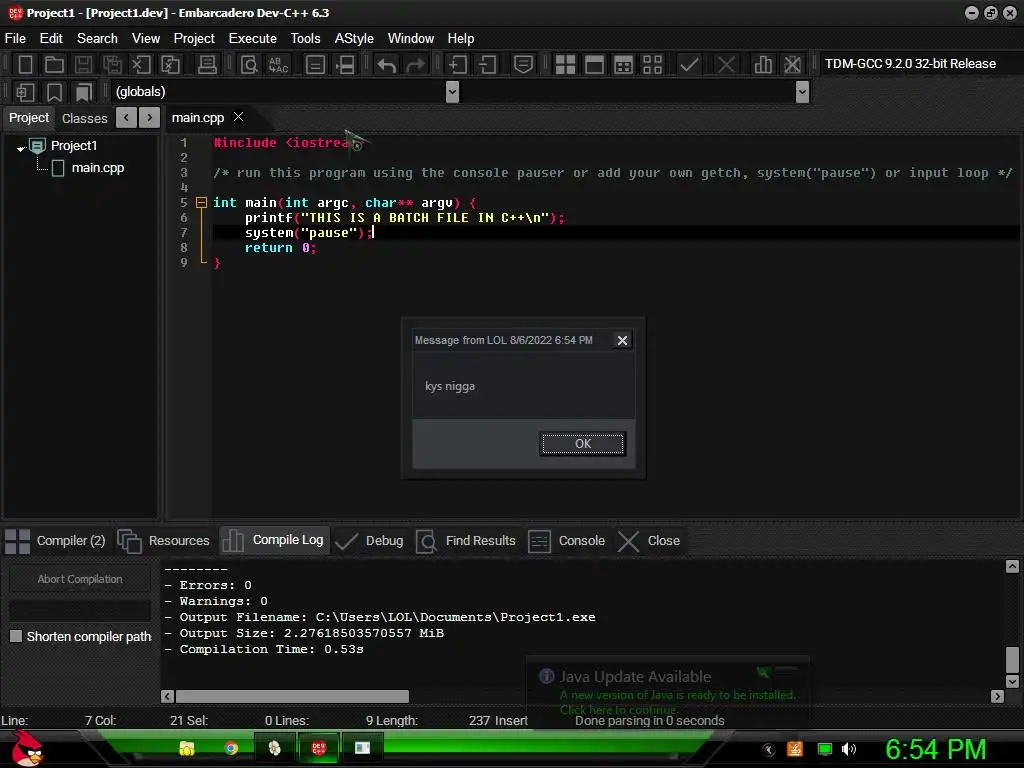Click the 6:54 PM taskbar clock
This screenshot has width=1024, height=768.
coord(936,749)
